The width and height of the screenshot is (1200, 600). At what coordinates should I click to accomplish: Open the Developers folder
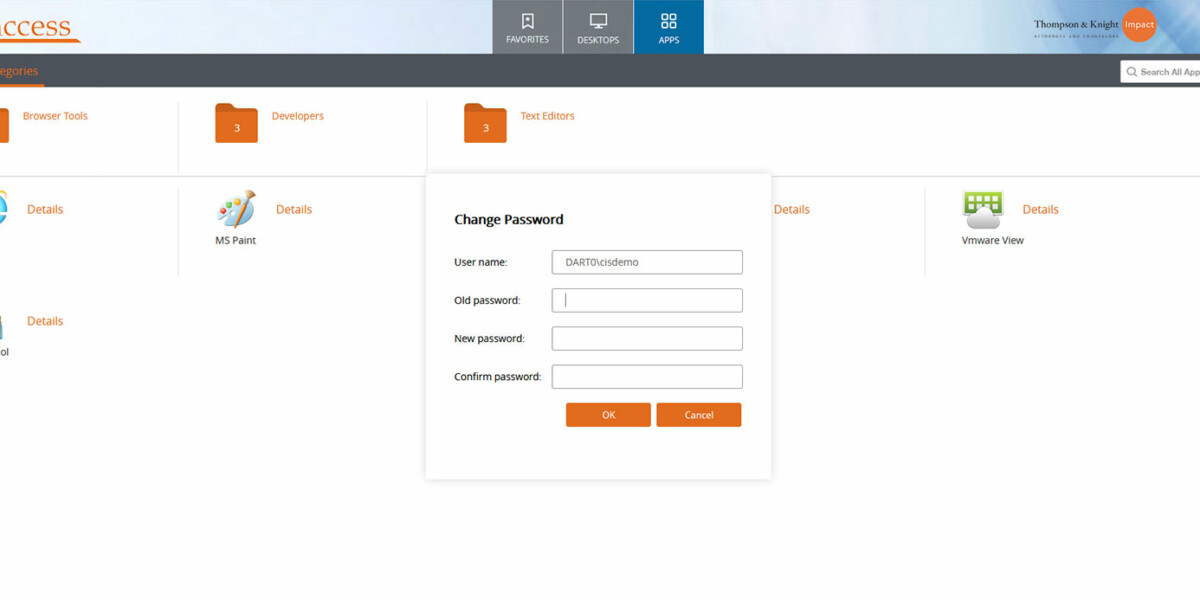[236, 122]
